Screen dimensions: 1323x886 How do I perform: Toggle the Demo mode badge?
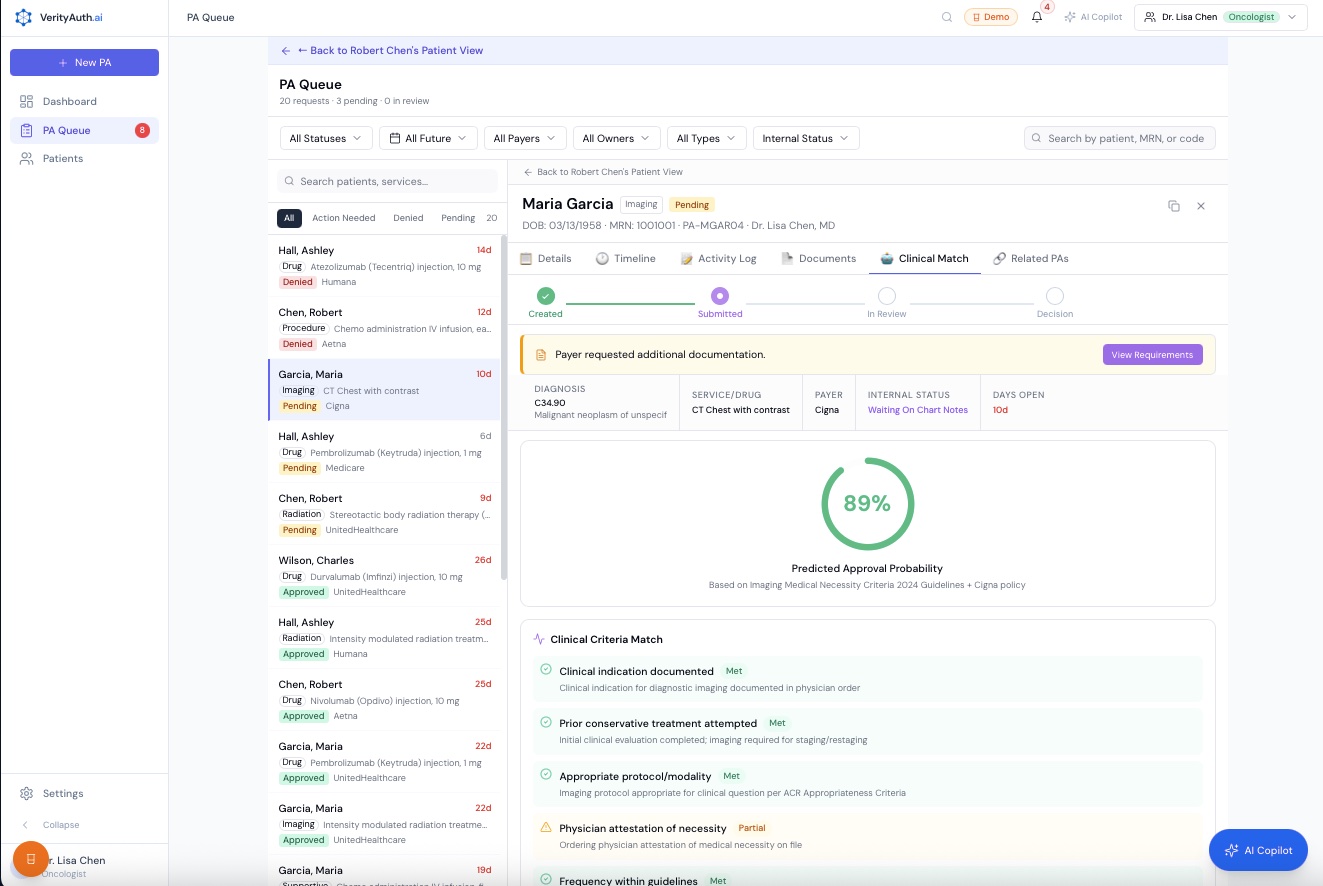990,17
